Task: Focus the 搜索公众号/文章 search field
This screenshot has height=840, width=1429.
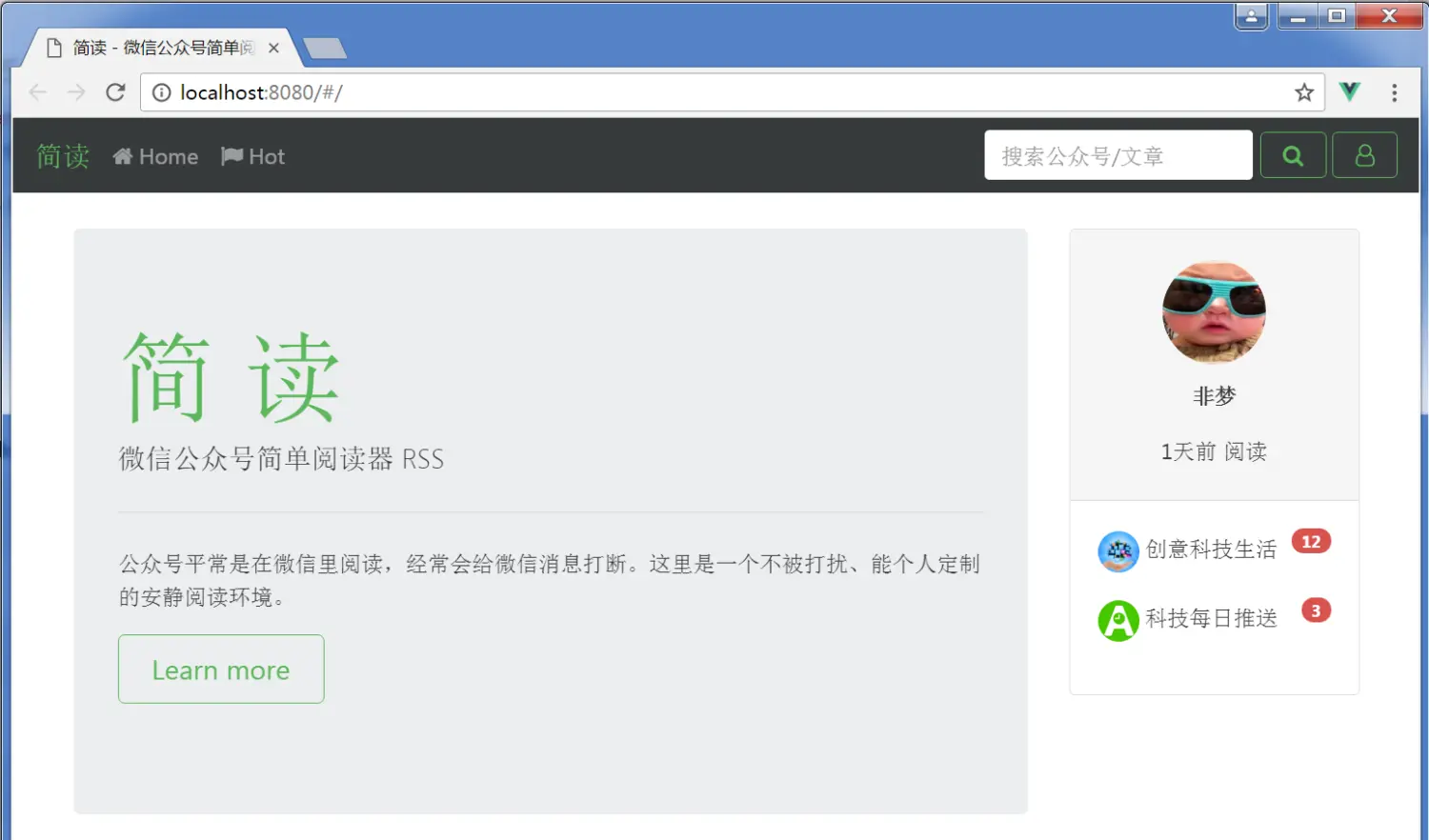Action: 1117,155
